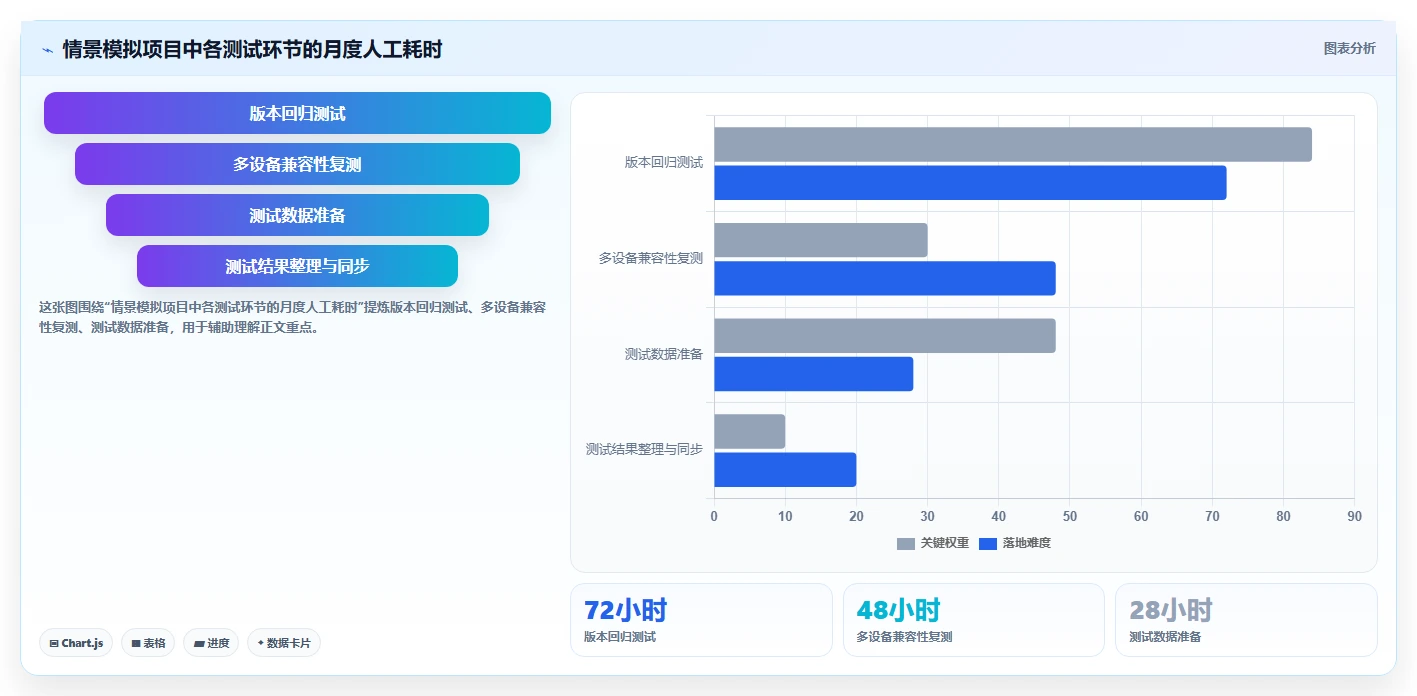Select the 测试数据准备 funnel stage
Image resolution: width=1417 pixels, height=696 pixels.
297,215
